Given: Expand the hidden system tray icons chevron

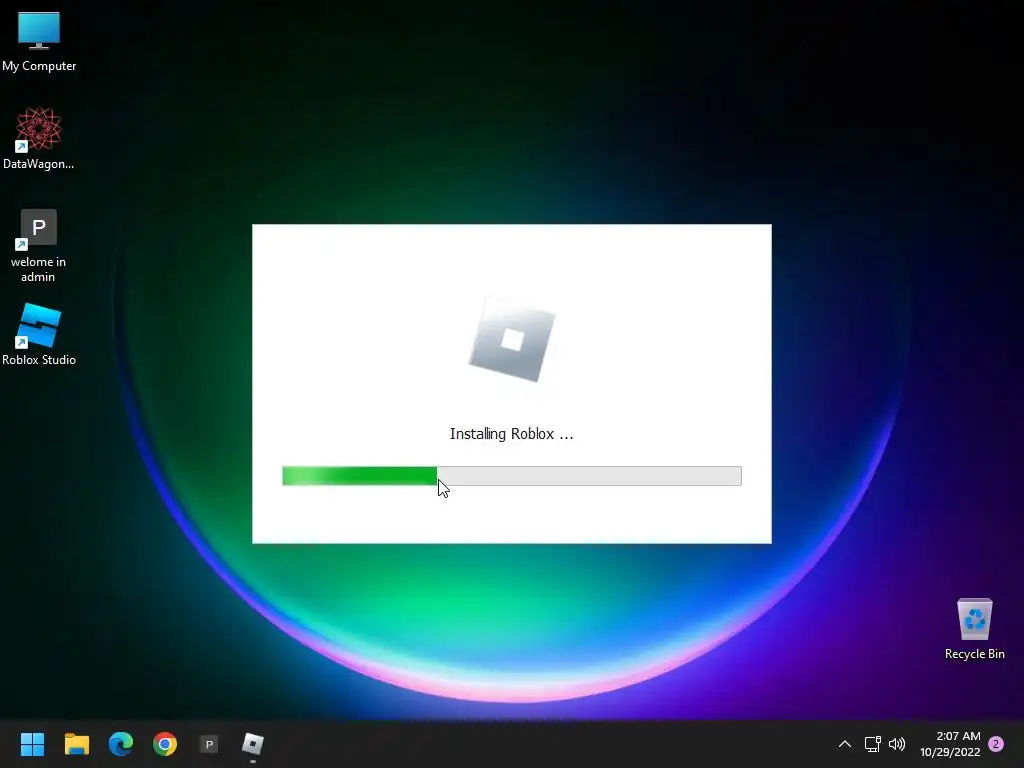Looking at the screenshot, I should pos(844,744).
